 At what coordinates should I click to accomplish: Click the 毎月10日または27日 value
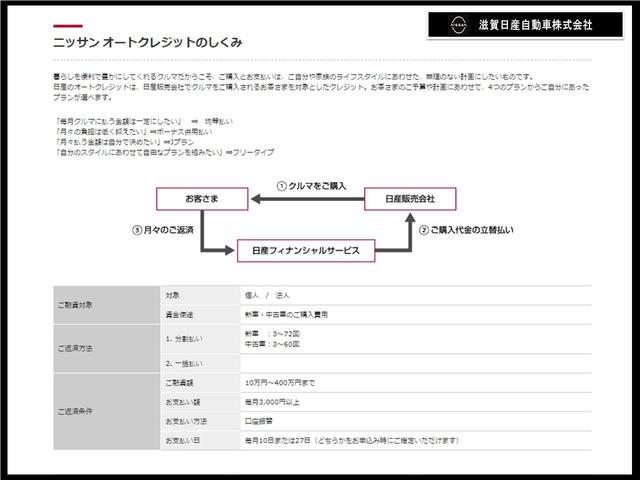tap(278, 440)
